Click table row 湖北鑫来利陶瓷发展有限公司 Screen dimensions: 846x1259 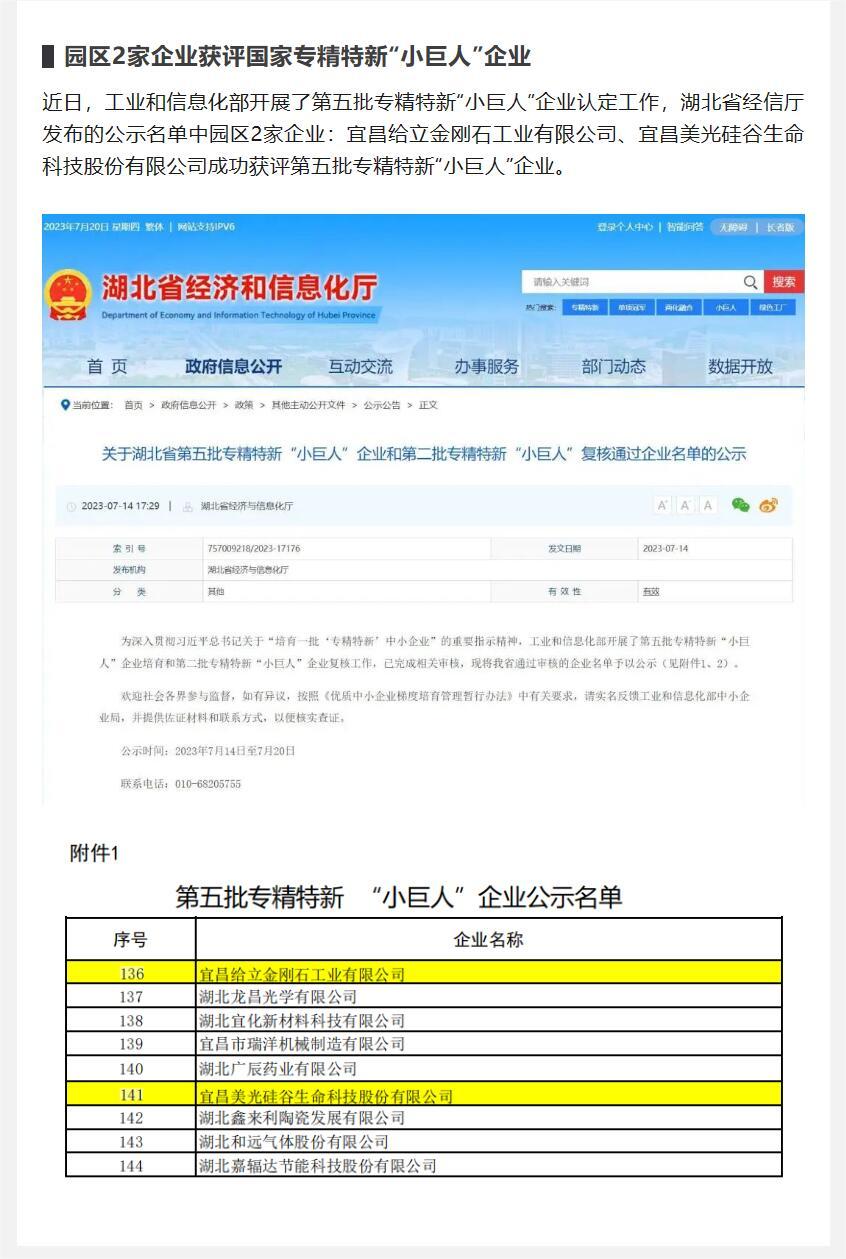(423, 1118)
